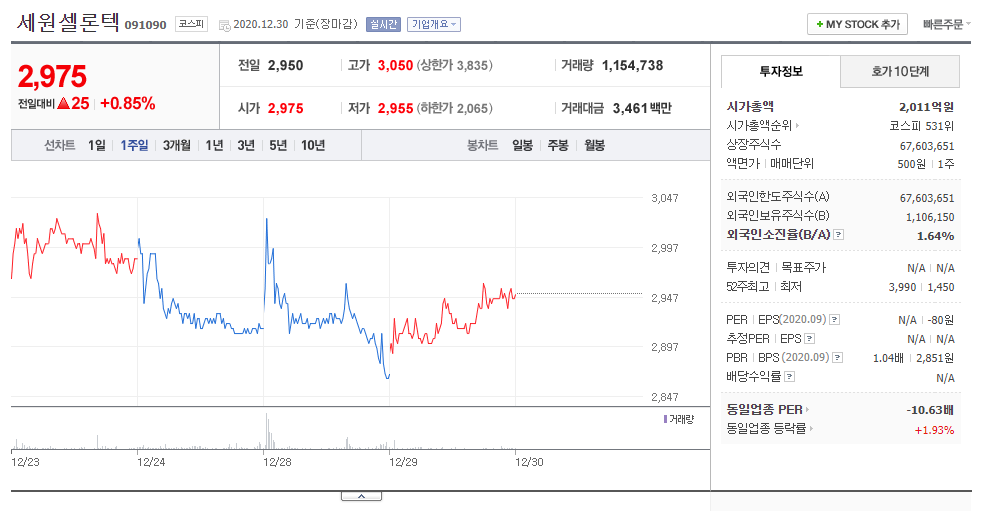Screen dimensions: 982x511
Task: Click help icon next to 외국인소진율(B/A)
Action: [x=839, y=235]
